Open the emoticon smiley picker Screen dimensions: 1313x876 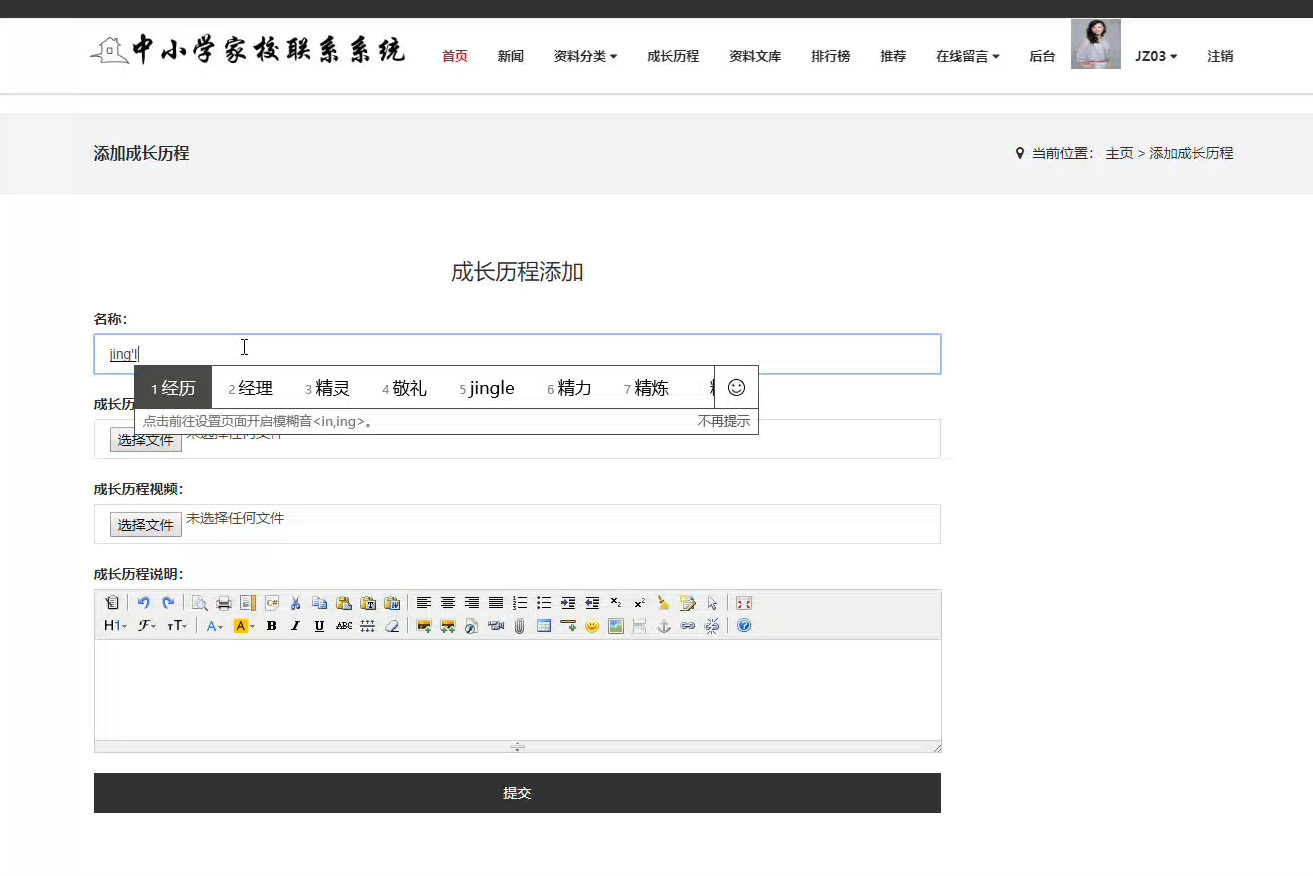click(592, 626)
